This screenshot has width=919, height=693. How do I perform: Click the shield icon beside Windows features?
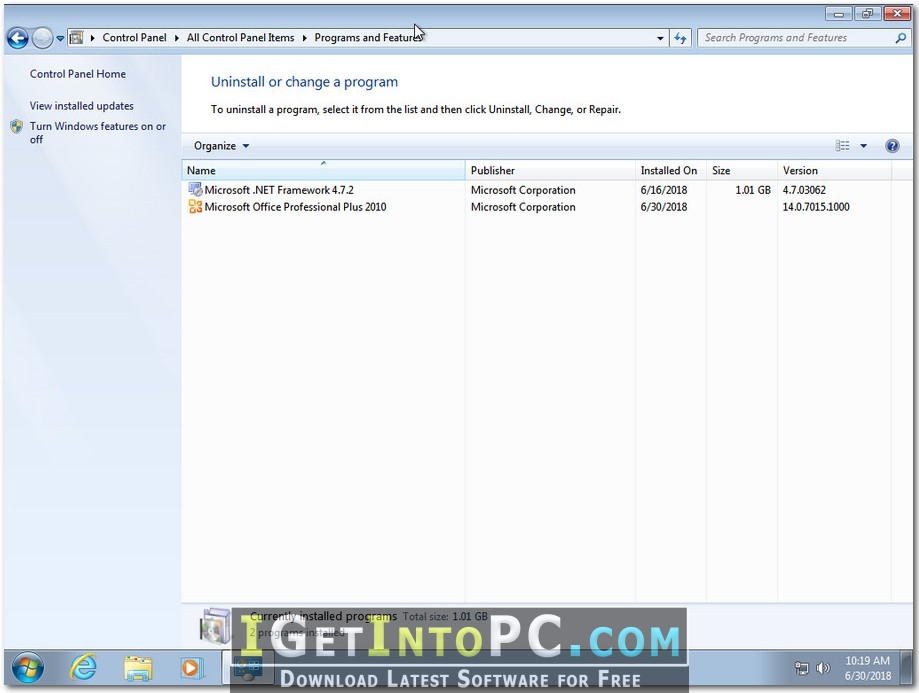(x=16, y=127)
